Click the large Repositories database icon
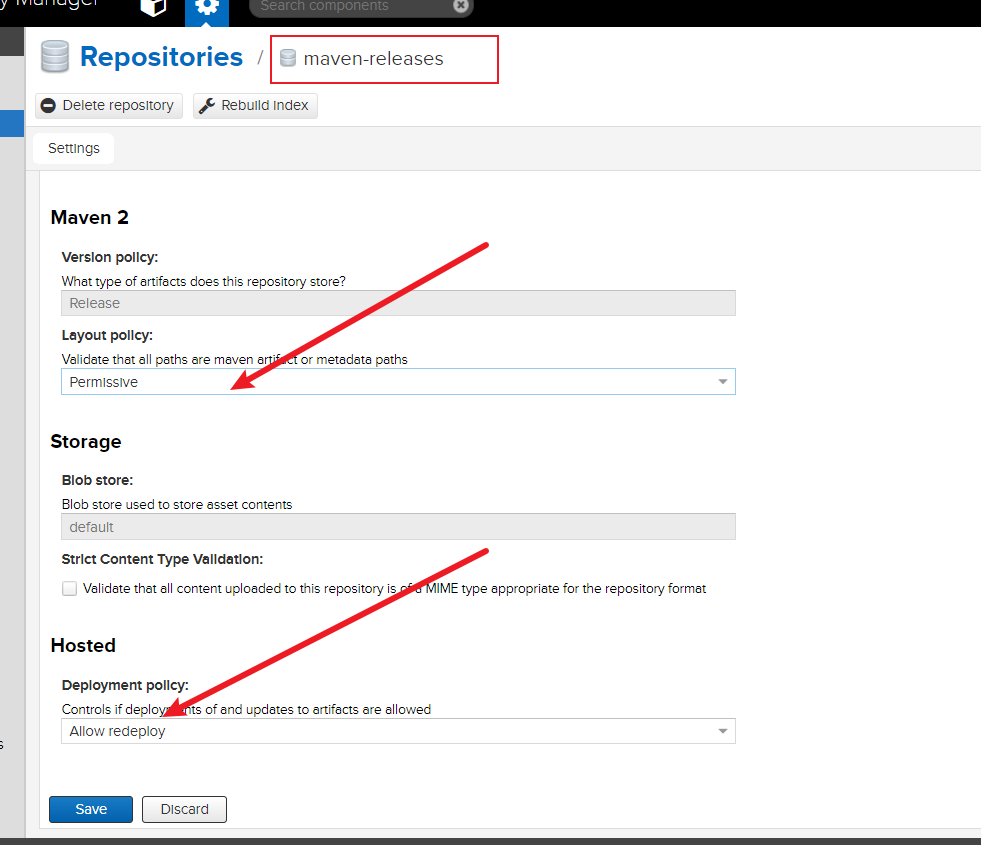The width and height of the screenshot is (981, 845). click(55, 57)
